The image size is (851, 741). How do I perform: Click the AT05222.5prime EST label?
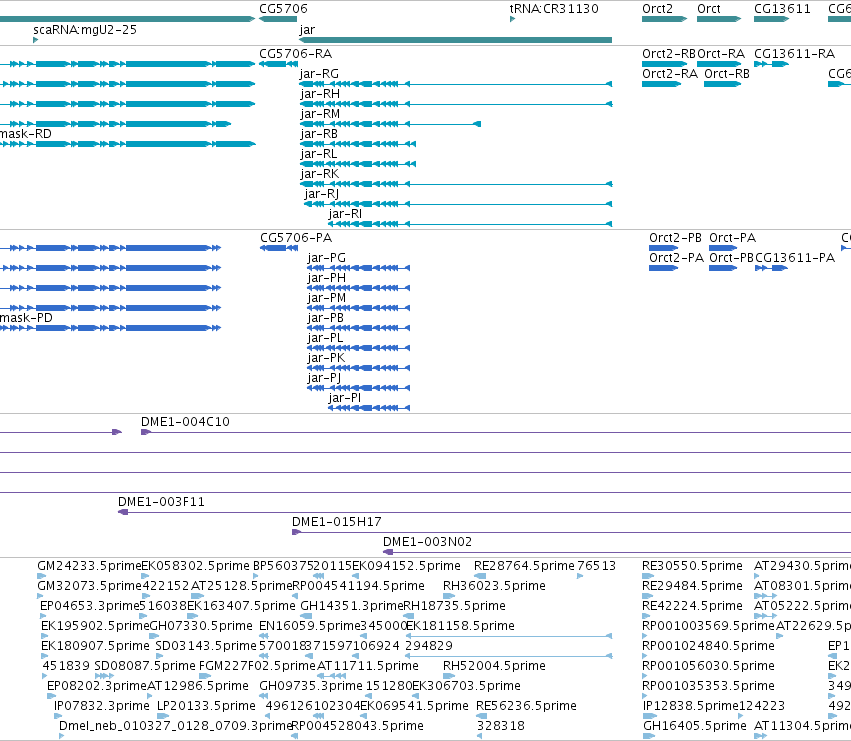[802, 606]
